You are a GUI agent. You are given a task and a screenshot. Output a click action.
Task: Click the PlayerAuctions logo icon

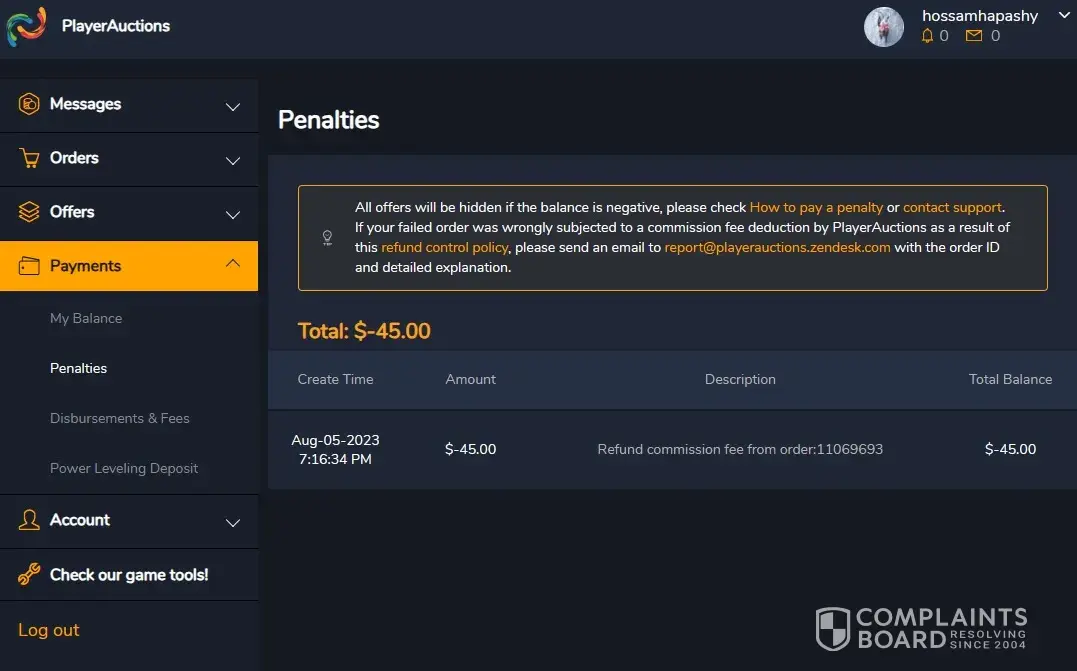point(26,26)
